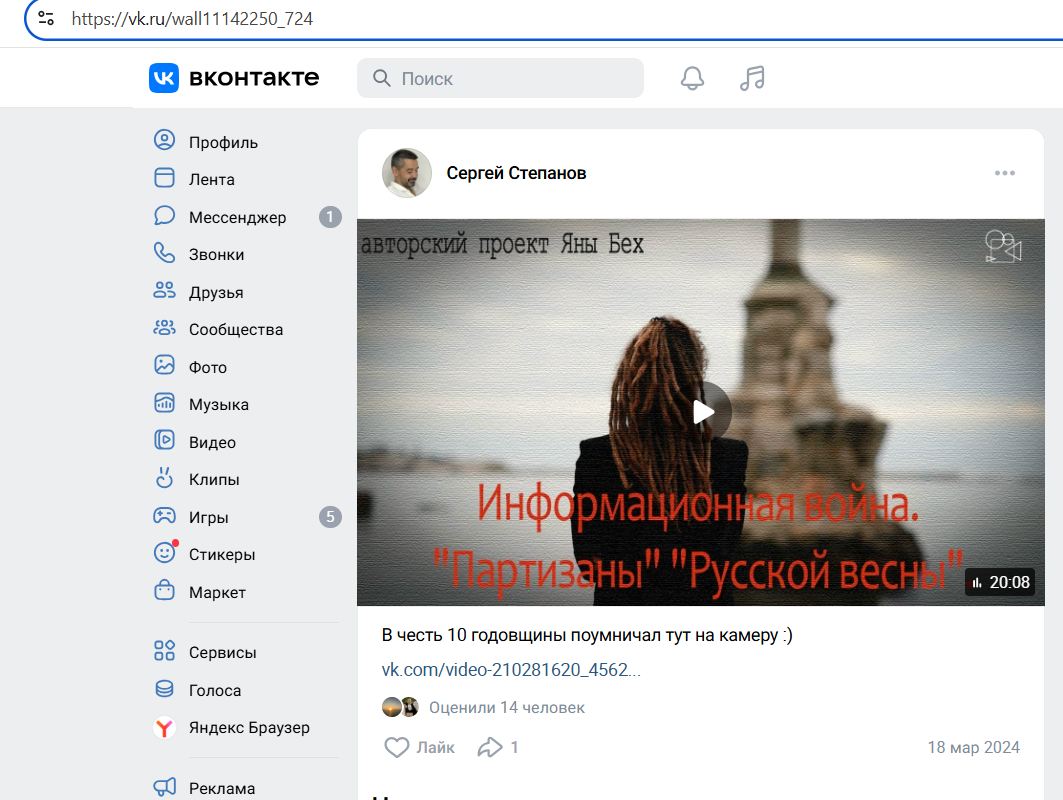This screenshot has width=1063, height=800.
Task: Click the Видео sidebar icon
Action: (164, 441)
